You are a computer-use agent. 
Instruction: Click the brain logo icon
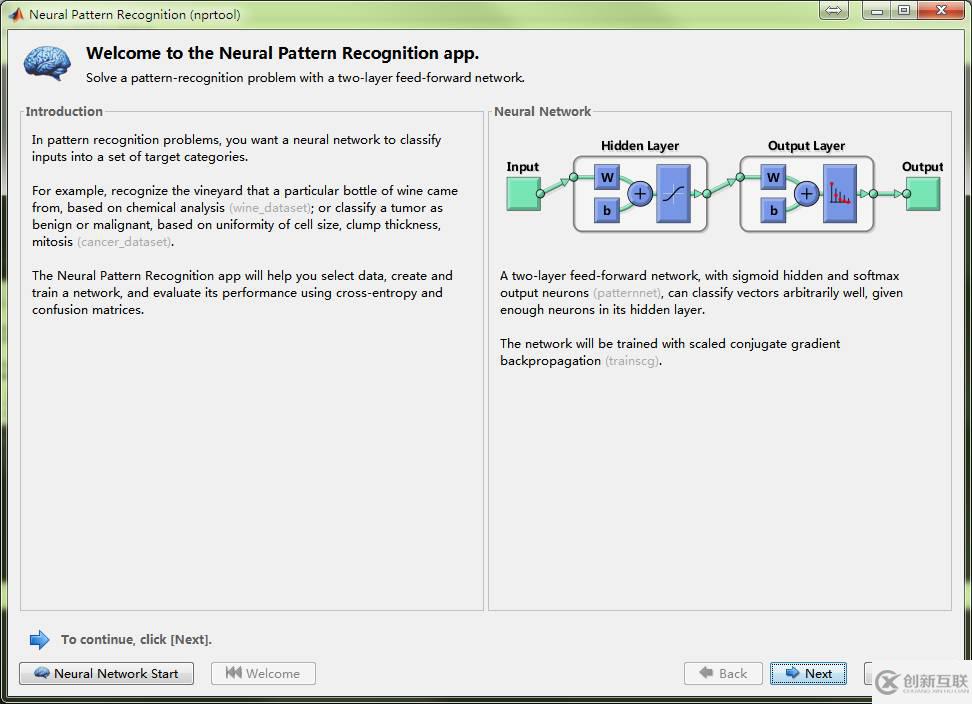point(47,63)
